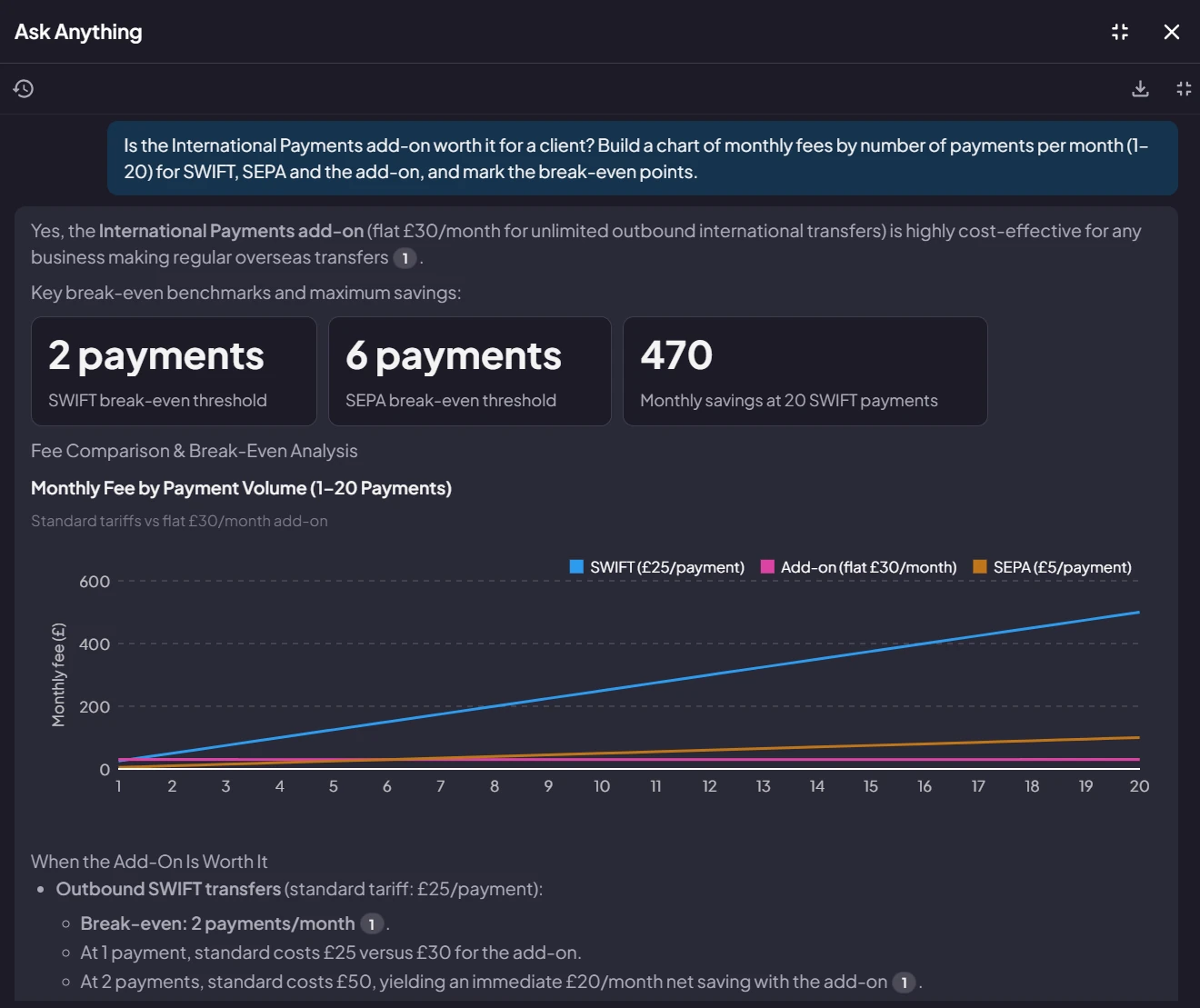Click the 'Monthly fee (£)' y-axis title
This screenshot has height=1008, width=1200.
coord(59,674)
